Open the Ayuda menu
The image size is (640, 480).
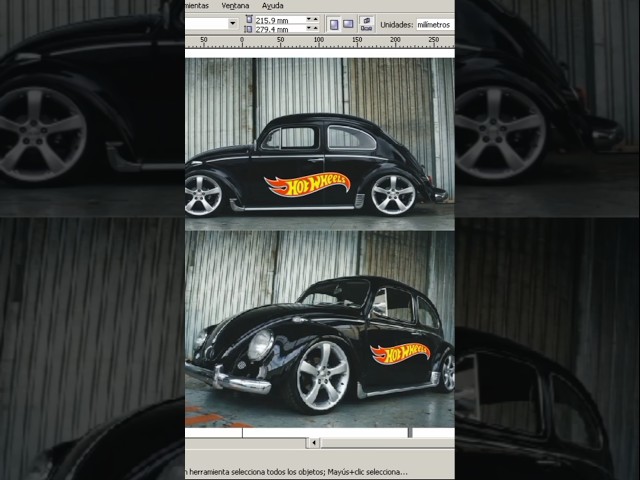pyautogui.click(x=273, y=6)
